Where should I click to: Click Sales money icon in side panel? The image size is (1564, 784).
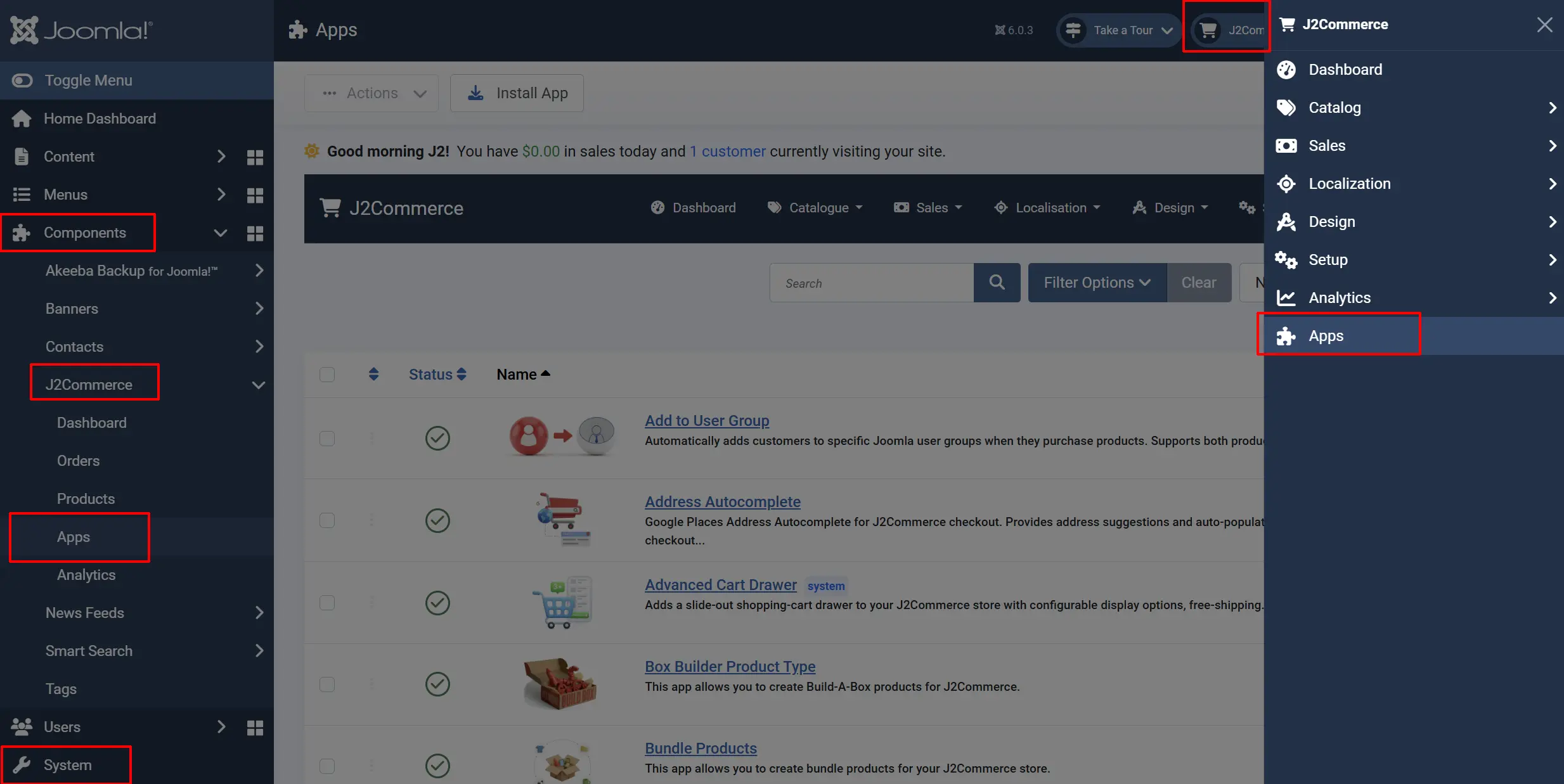(1286, 146)
